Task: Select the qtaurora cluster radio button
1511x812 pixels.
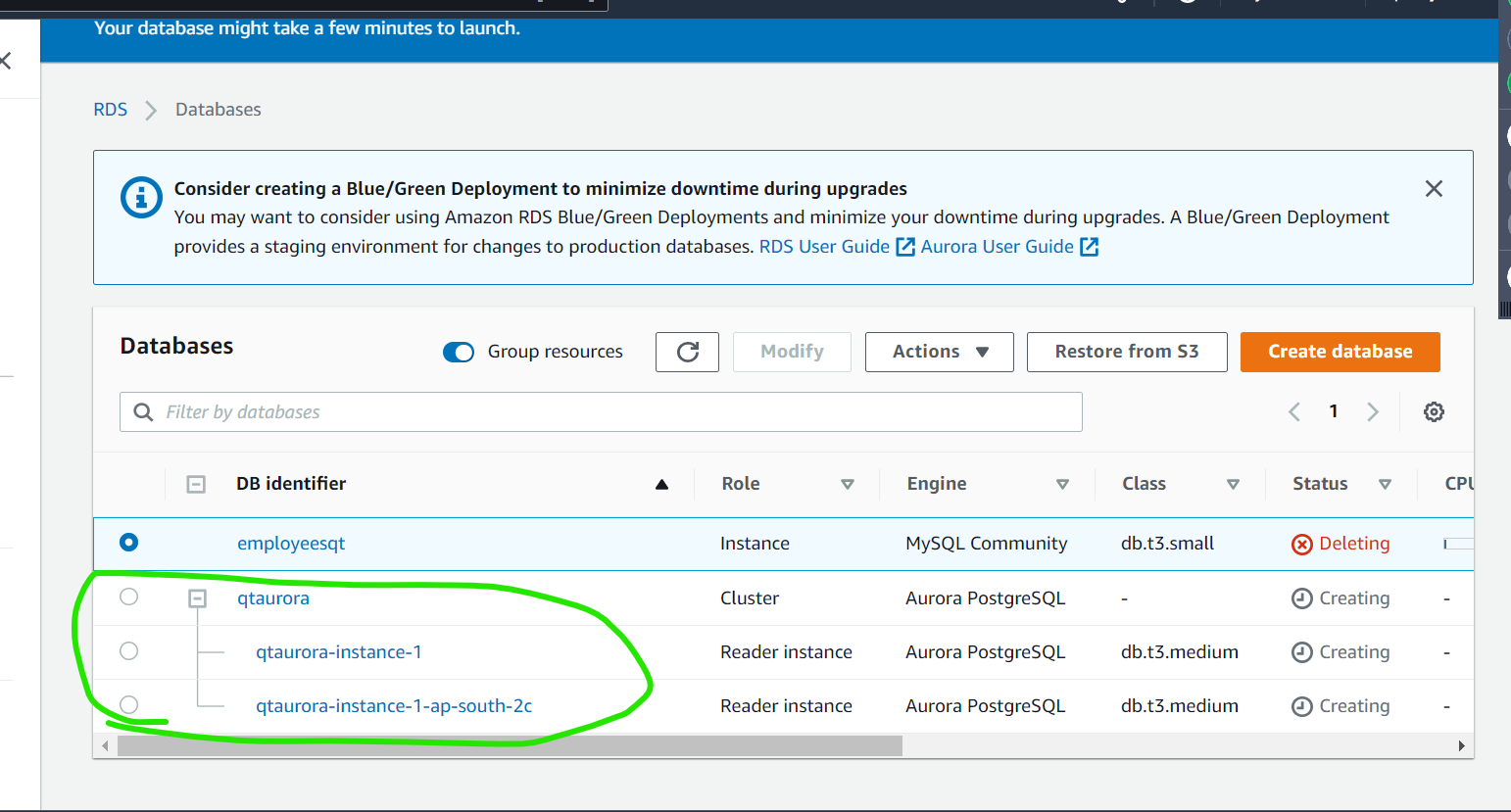Action: click(128, 597)
